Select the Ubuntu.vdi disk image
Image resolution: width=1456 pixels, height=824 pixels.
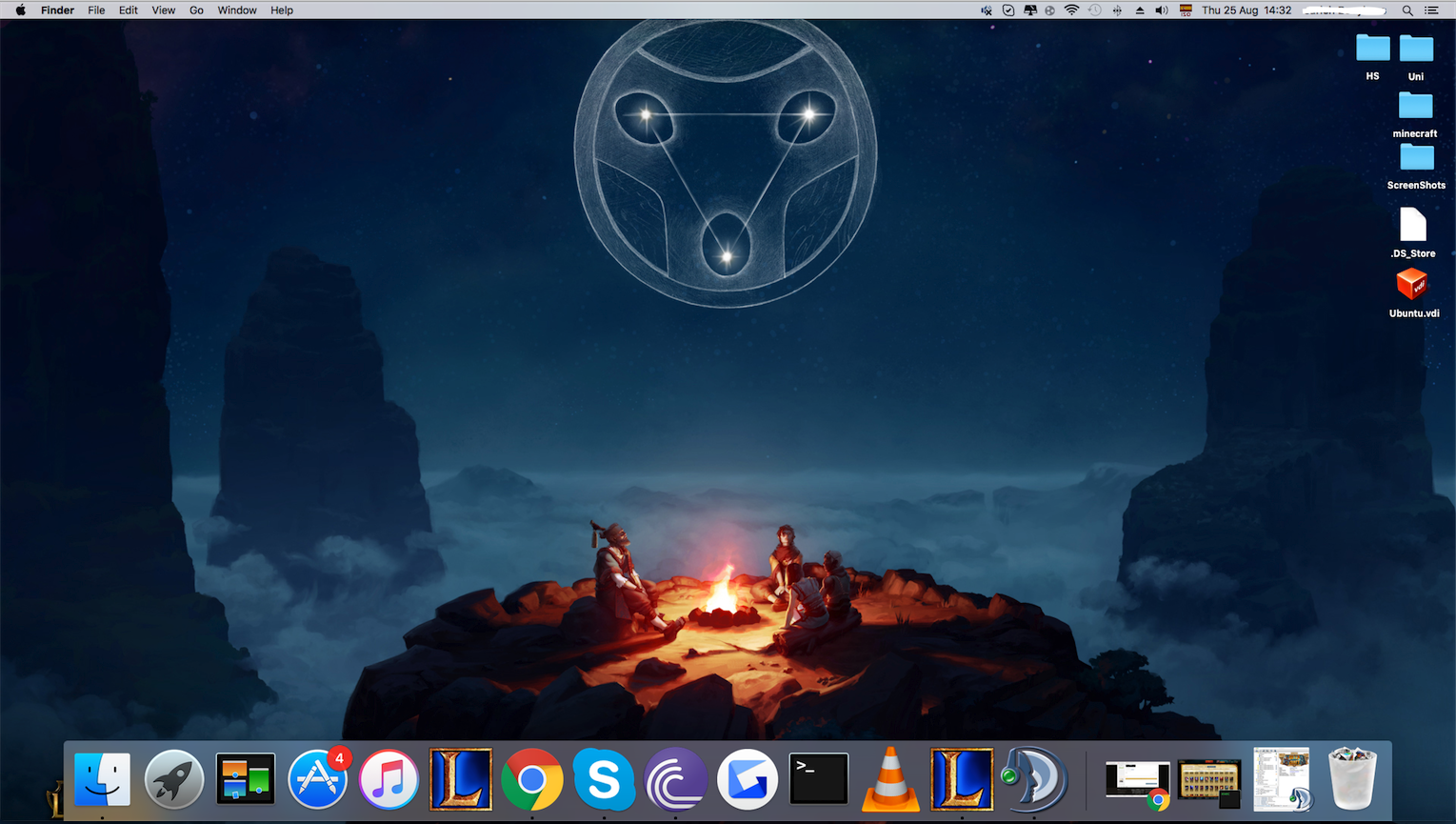1413,292
